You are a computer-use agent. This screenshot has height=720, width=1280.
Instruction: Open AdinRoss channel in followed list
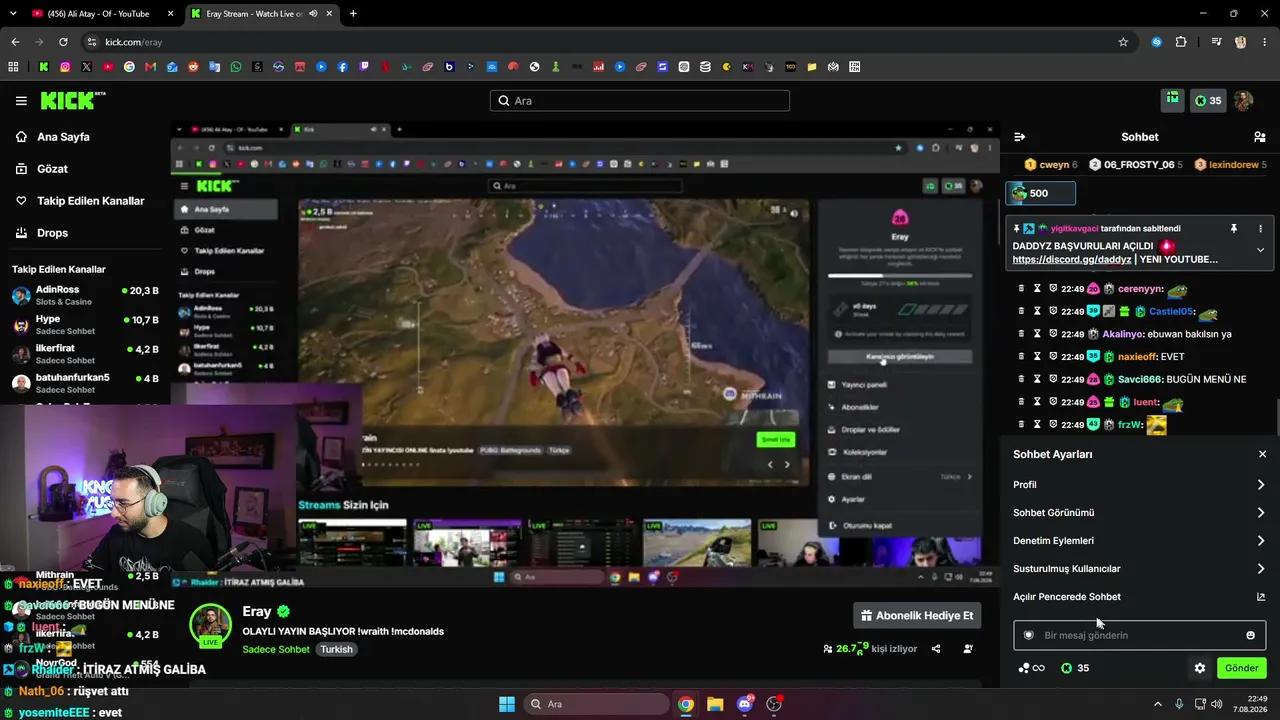click(x=85, y=296)
